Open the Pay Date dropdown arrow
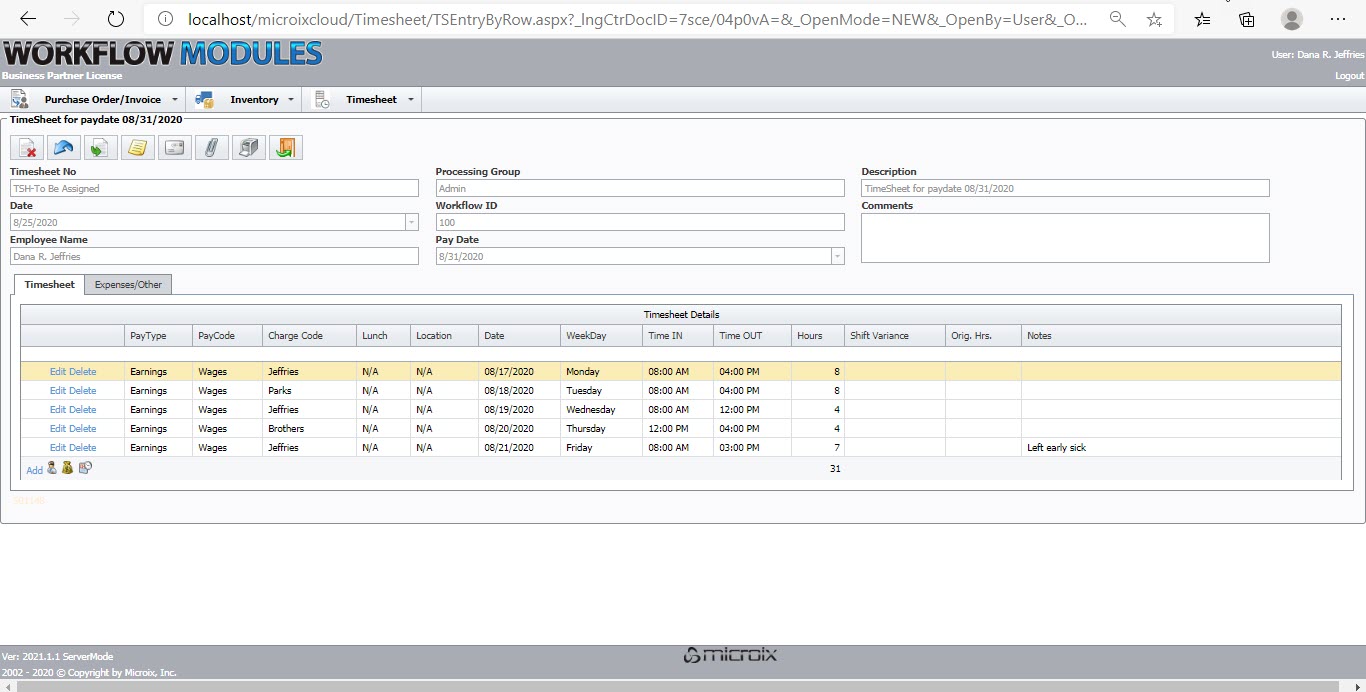1366x692 pixels. [837, 256]
